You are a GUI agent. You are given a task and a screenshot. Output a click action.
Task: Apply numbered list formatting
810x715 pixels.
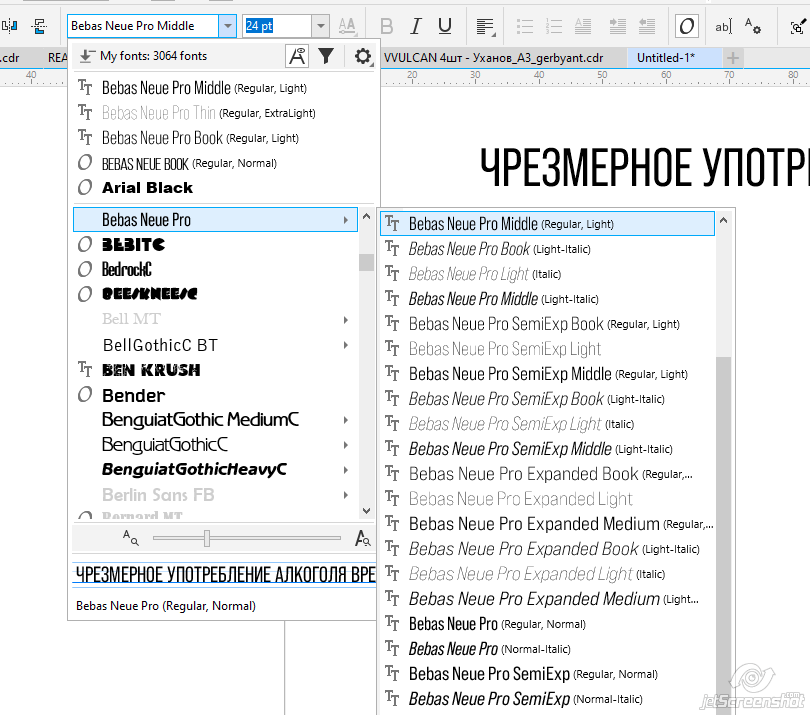pos(554,26)
